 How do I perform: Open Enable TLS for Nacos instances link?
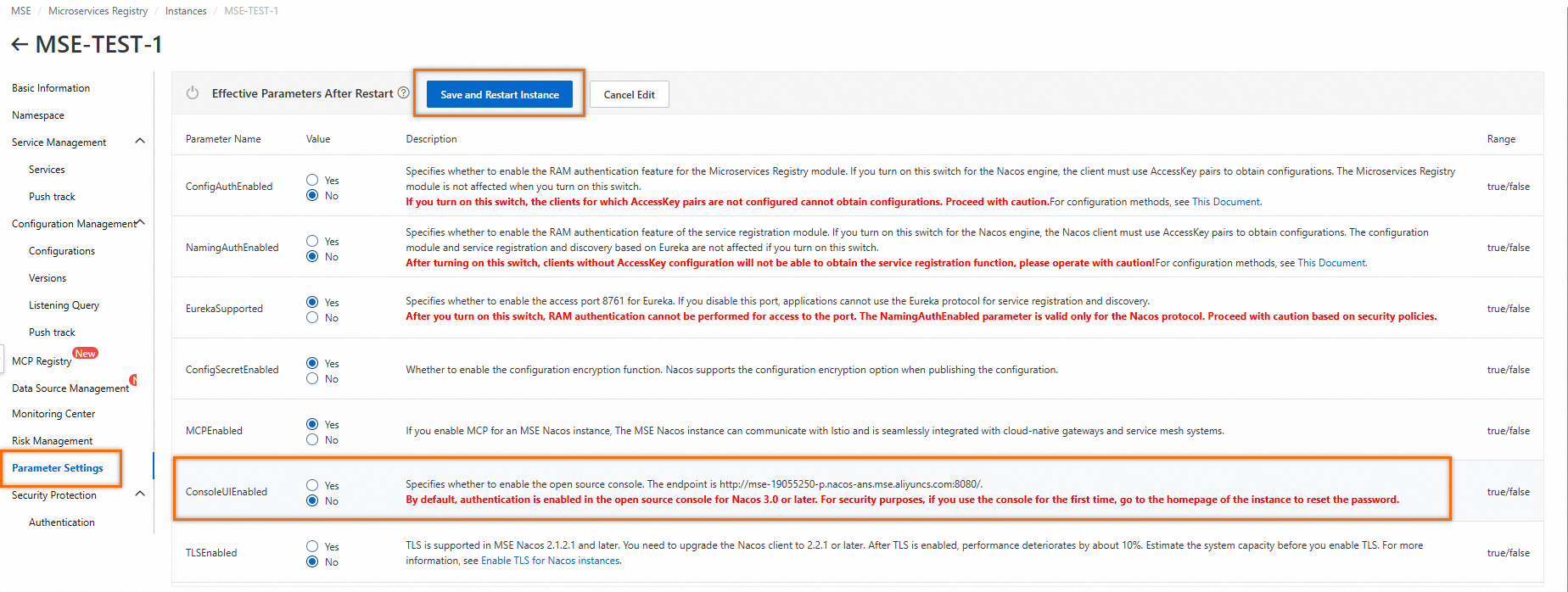coord(551,561)
